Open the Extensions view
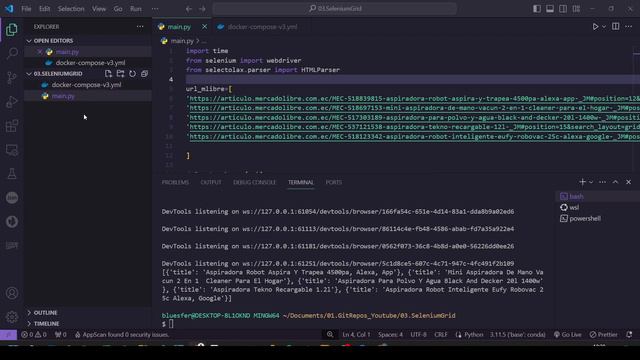The width and height of the screenshot is (640, 360). (x=12, y=126)
